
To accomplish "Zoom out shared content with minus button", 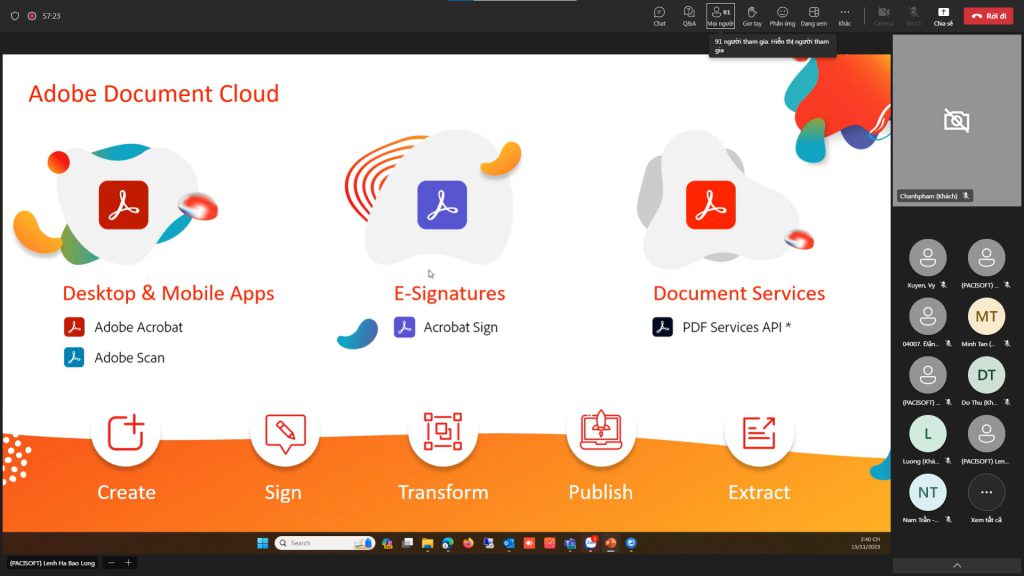I will [112, 563].
